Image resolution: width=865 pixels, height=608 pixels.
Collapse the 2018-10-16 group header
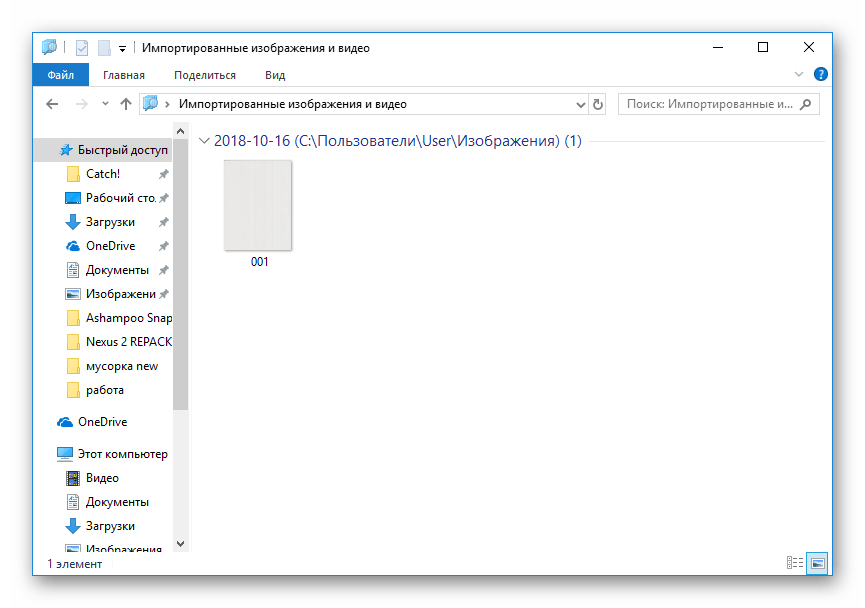tap(204, 141)
